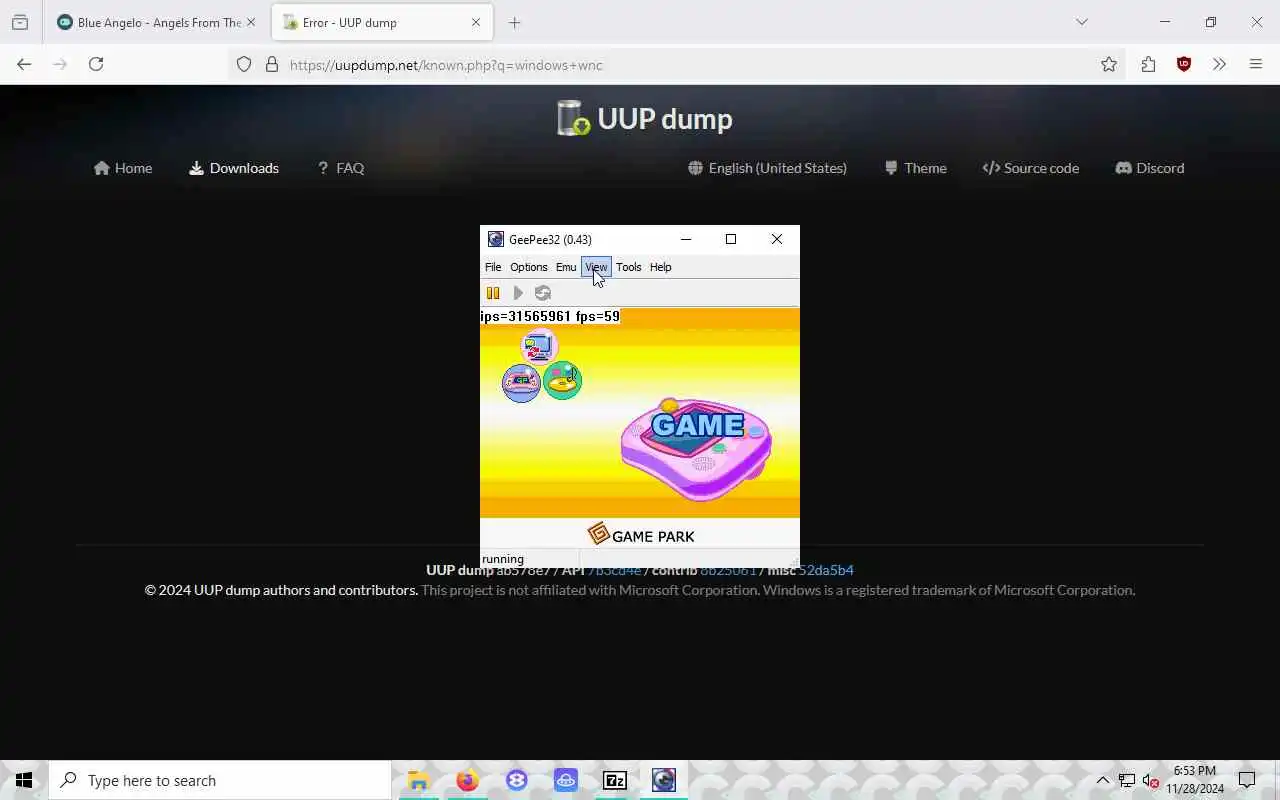This screenshot has width=1280, height=800.
Task: Open the purple face icon taskbar app
Action: point(566,780)
